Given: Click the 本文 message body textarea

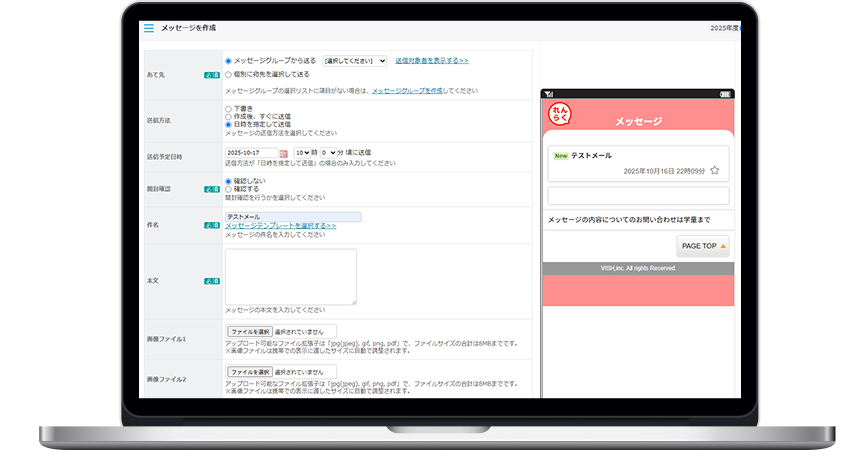Looking at the screenshot, I should 291,277.
